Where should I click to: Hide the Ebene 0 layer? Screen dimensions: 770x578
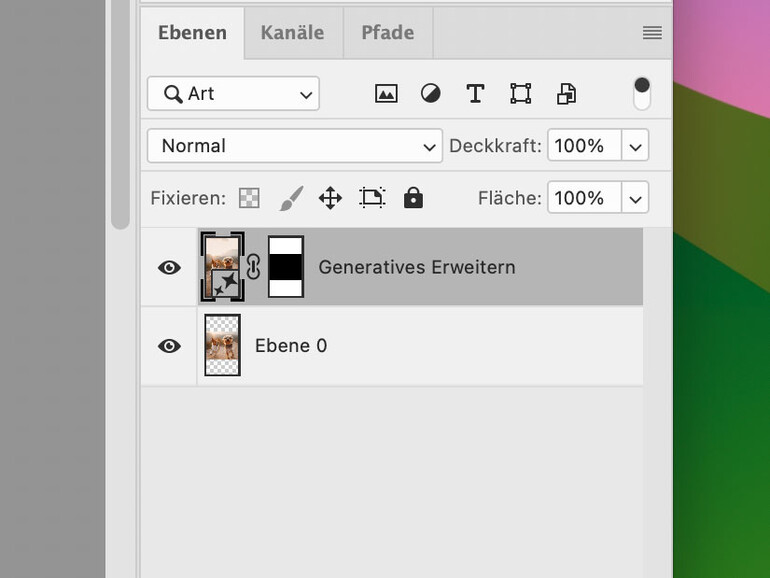(170, 346)
